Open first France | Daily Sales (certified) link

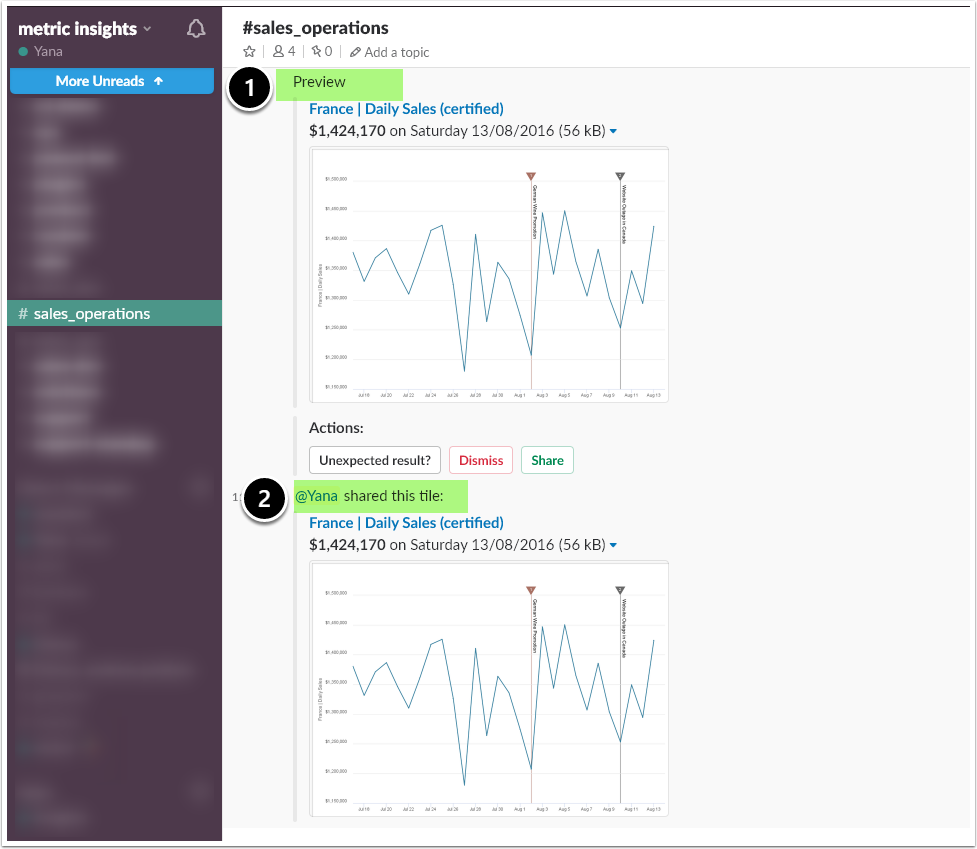pyautogui.click(x=406, y=109)
